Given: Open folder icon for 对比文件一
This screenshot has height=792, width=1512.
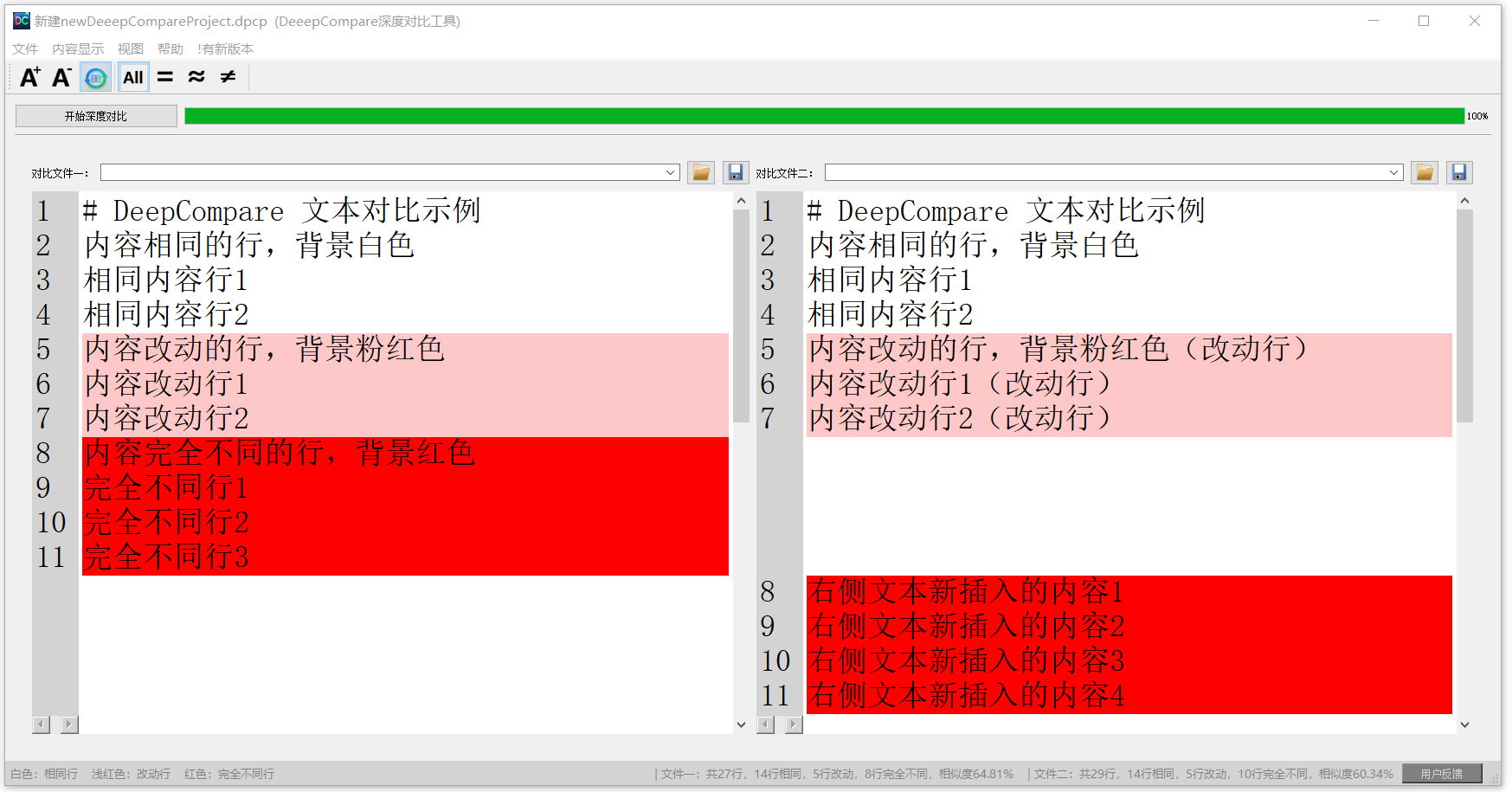Looking at the screenshot, I should click(701, 173).
